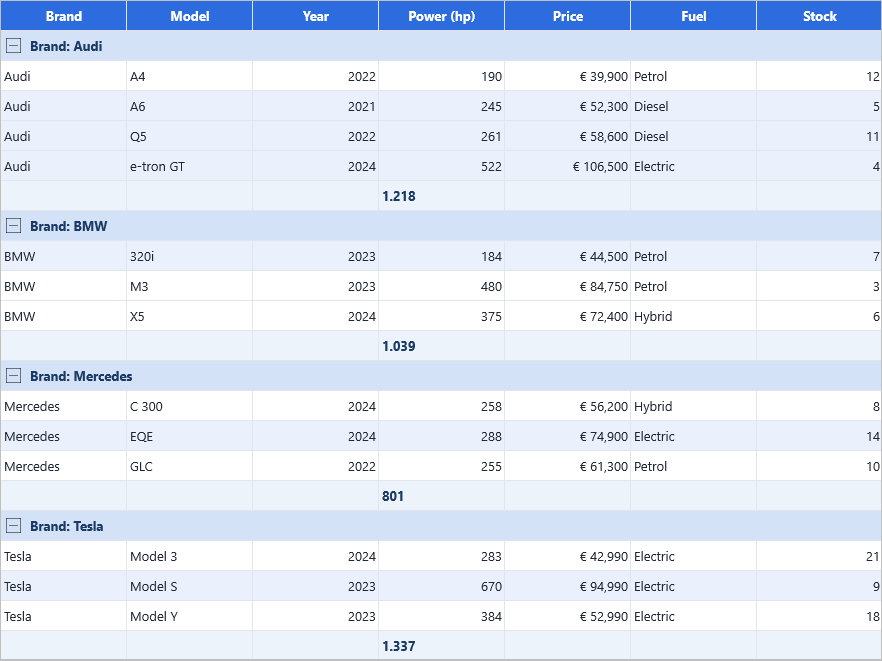882x661 pixels.
Task: Click the Diesel fuel cell in A6 row
Action: click(694, 106)
